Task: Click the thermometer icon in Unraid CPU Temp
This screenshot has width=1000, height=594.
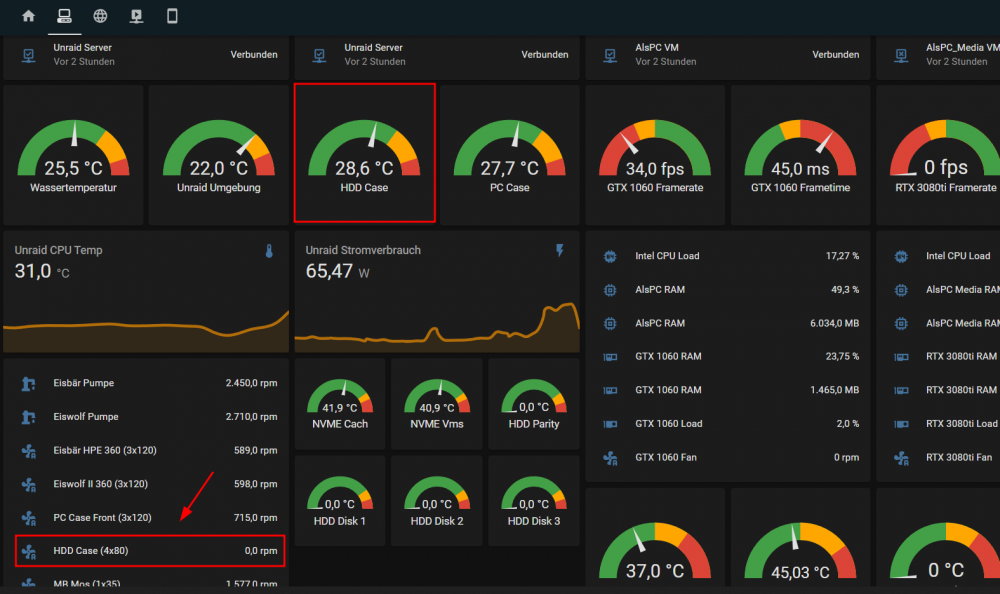Action: tap(269, 251)
